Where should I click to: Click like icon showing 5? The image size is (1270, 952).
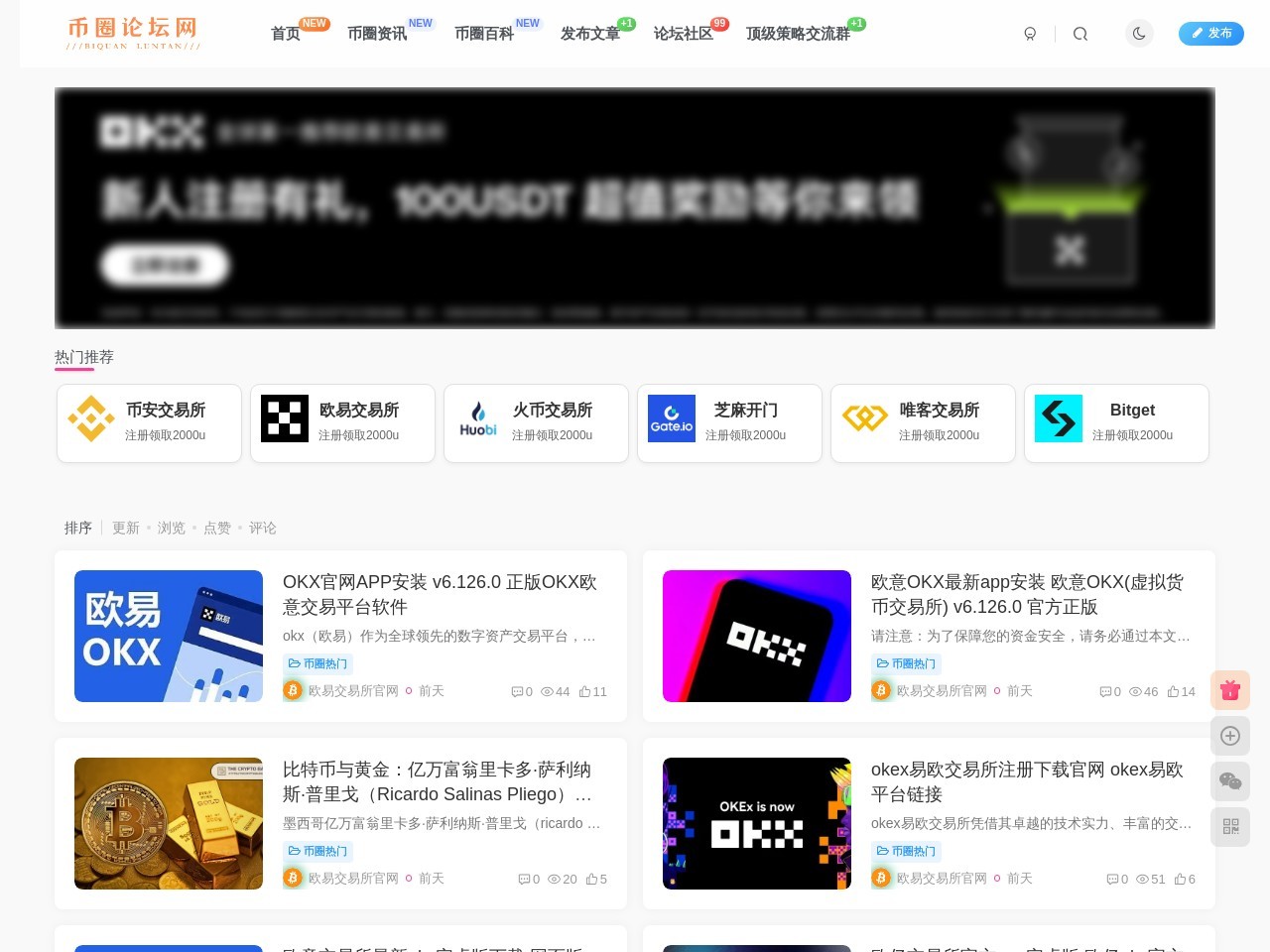[x=592, y=879]
